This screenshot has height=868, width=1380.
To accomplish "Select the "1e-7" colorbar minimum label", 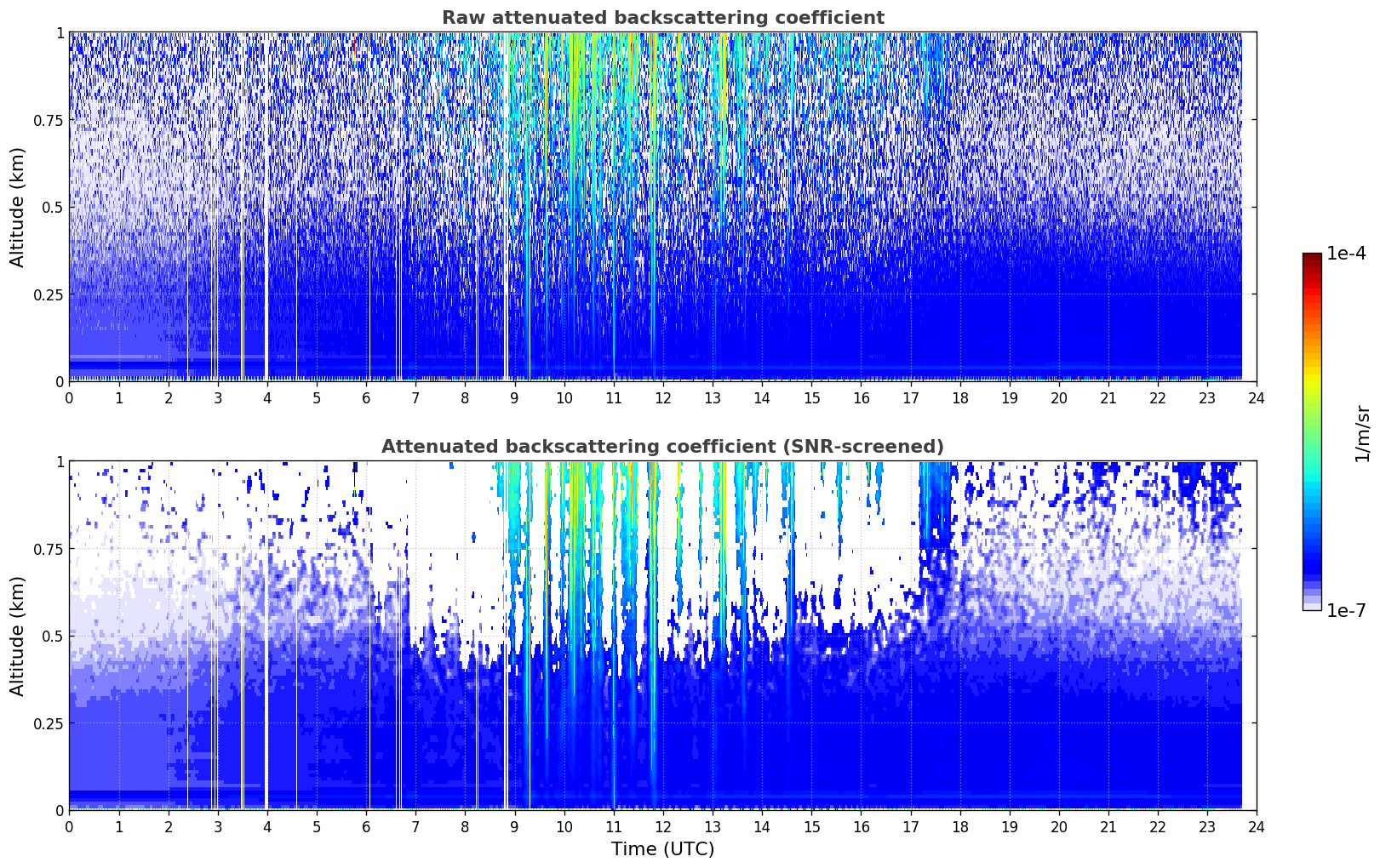I will coord(1347,610).
